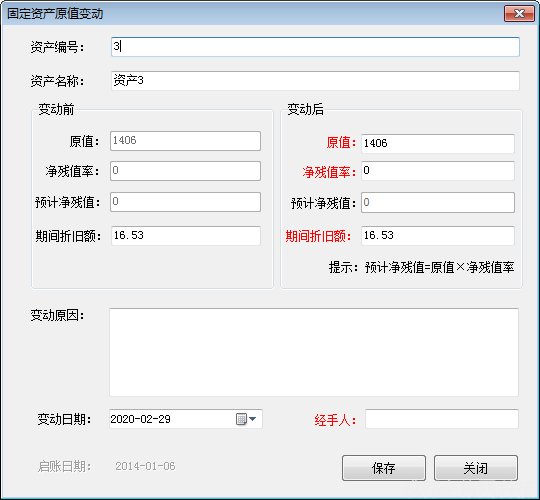Click the 启账日期 value 2014-01-06

click(145, 466)
